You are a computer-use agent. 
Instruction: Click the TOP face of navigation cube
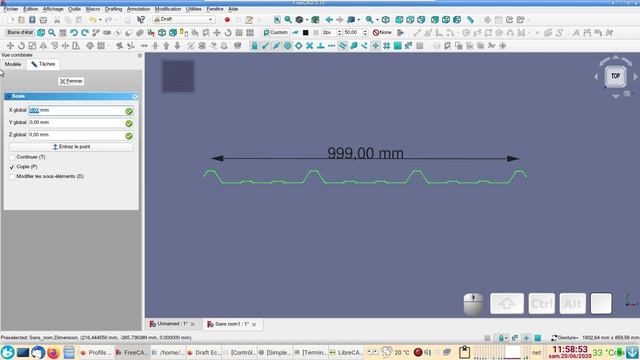[615, 76]
